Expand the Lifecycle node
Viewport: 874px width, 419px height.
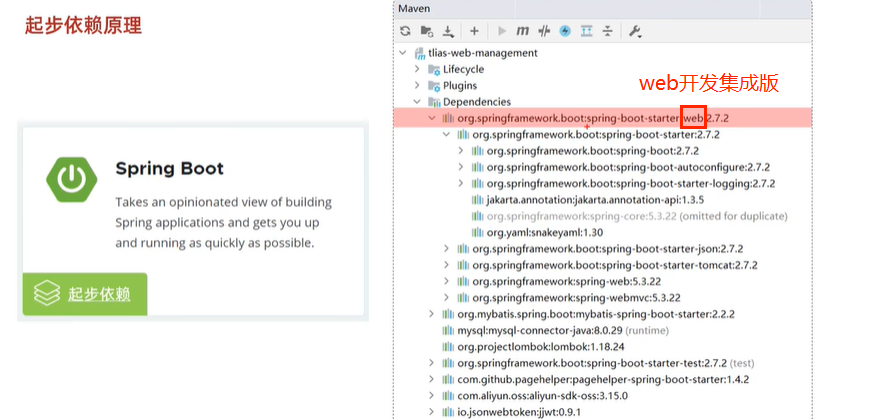pyautogui.click(x=417, y=69)
